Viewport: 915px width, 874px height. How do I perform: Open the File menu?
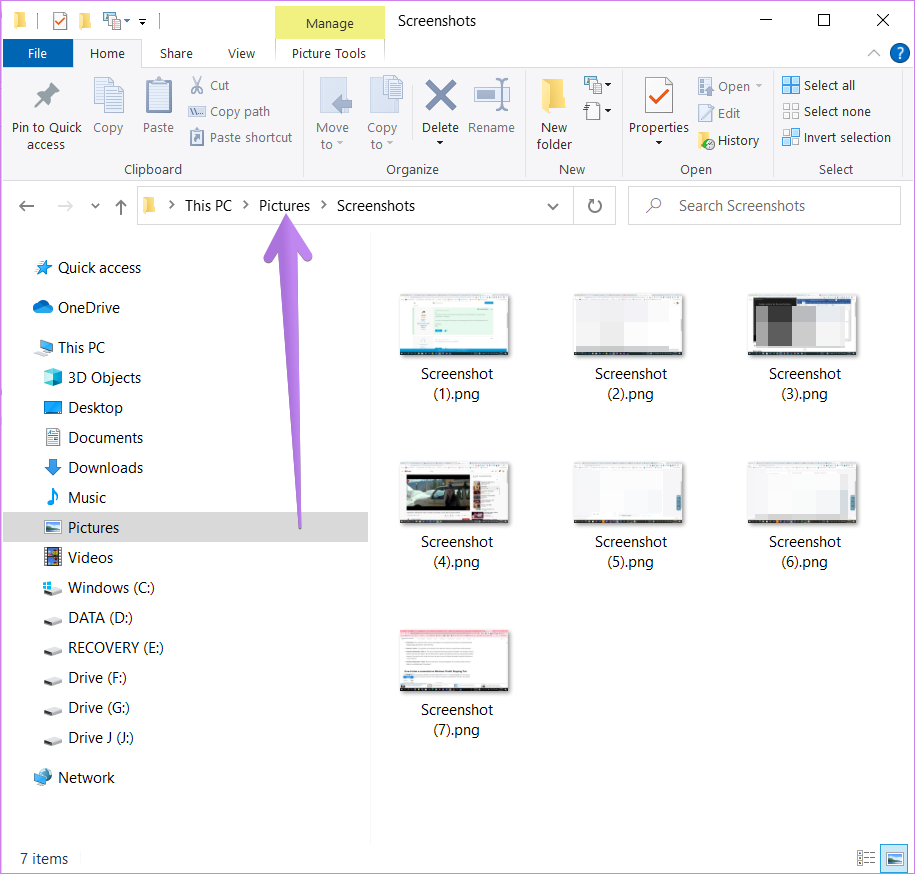[x=38, y=53]
